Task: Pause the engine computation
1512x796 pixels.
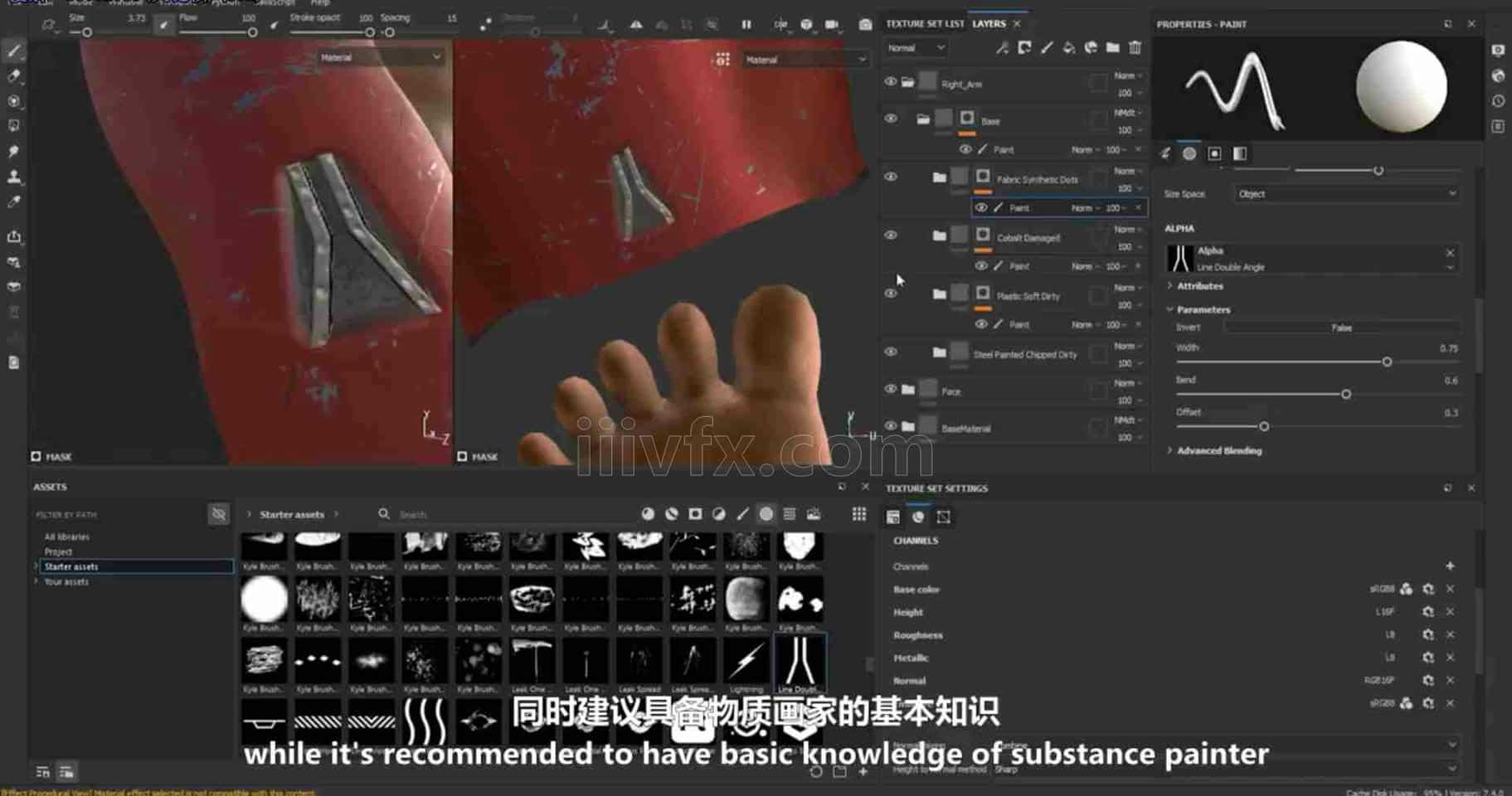Action: coord(746,25)
